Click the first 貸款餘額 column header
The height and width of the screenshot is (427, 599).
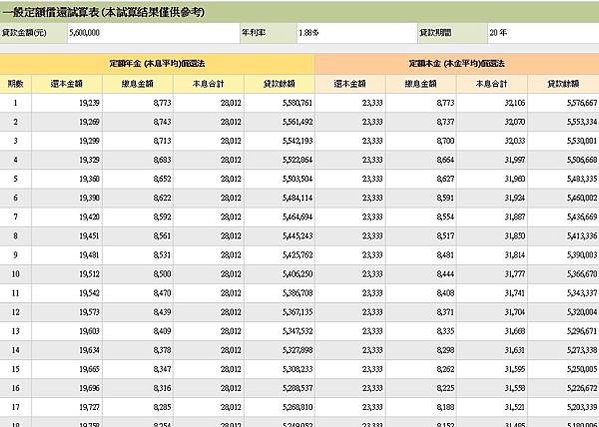coord(279,84)
